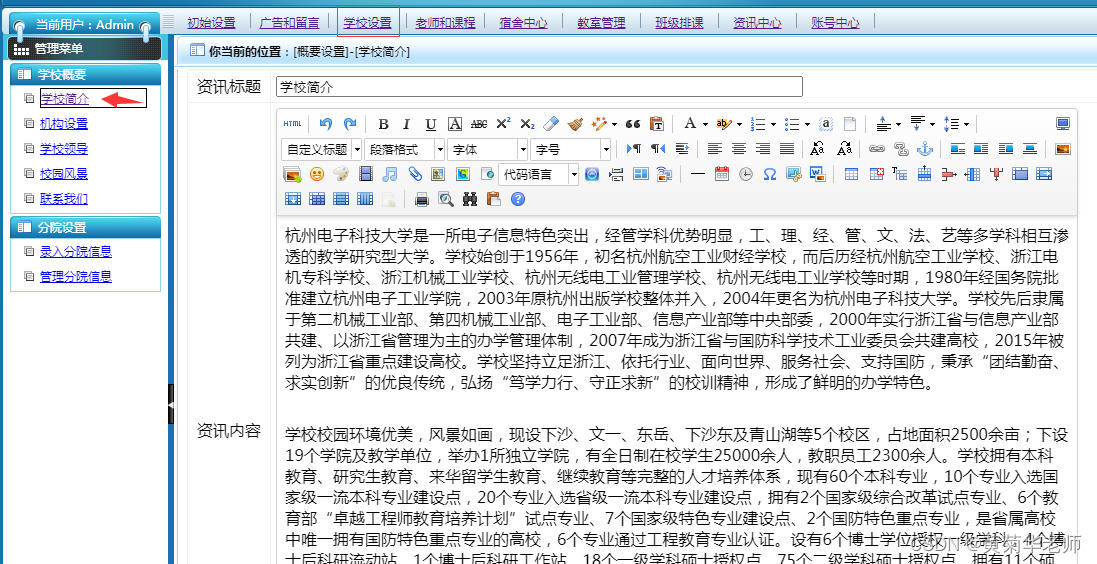Pick font color with the A icon
The width and height of the screenshot is (1097, 564).
[x=690, y=124]
